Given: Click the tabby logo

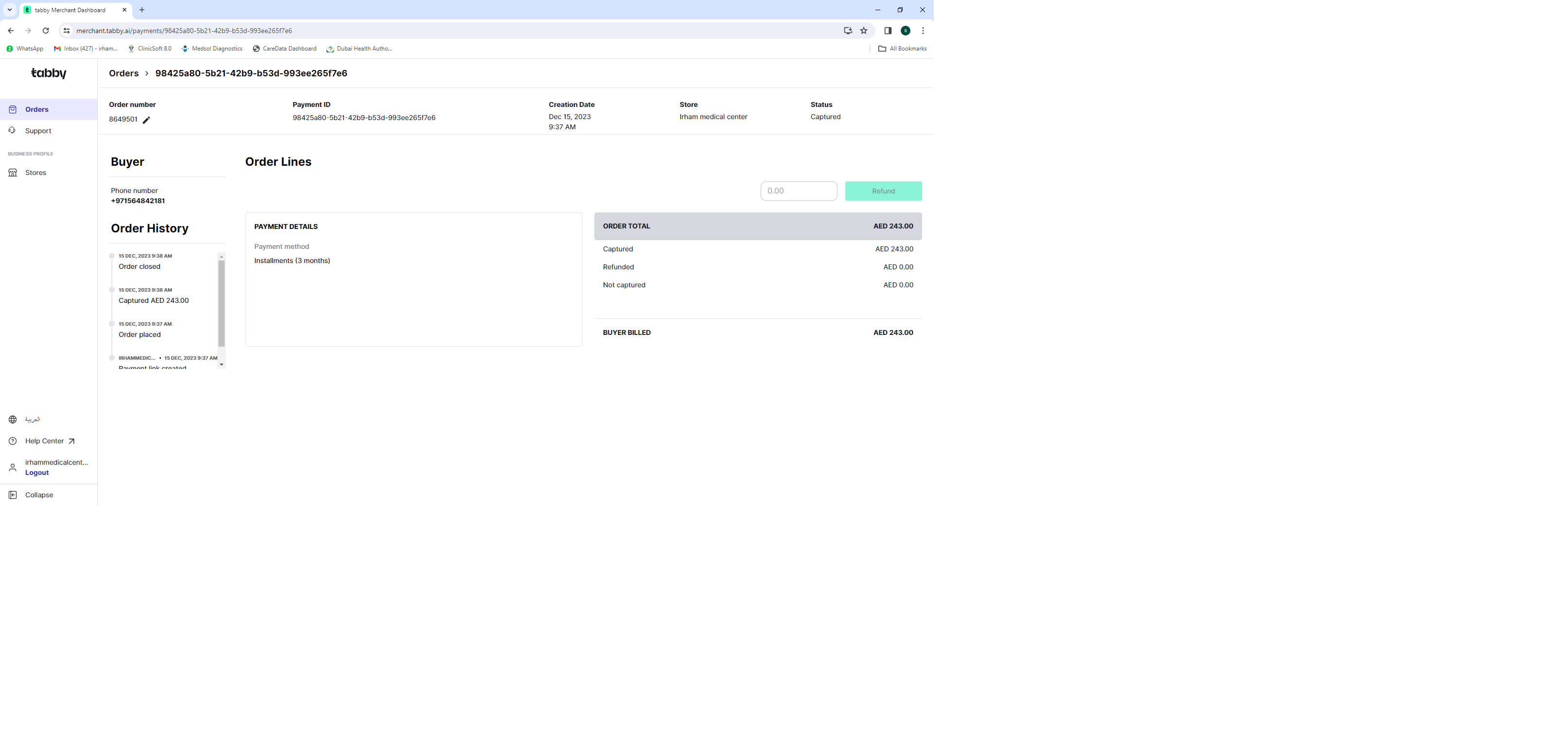Looking at the screenshot, I should coord(49,73).
